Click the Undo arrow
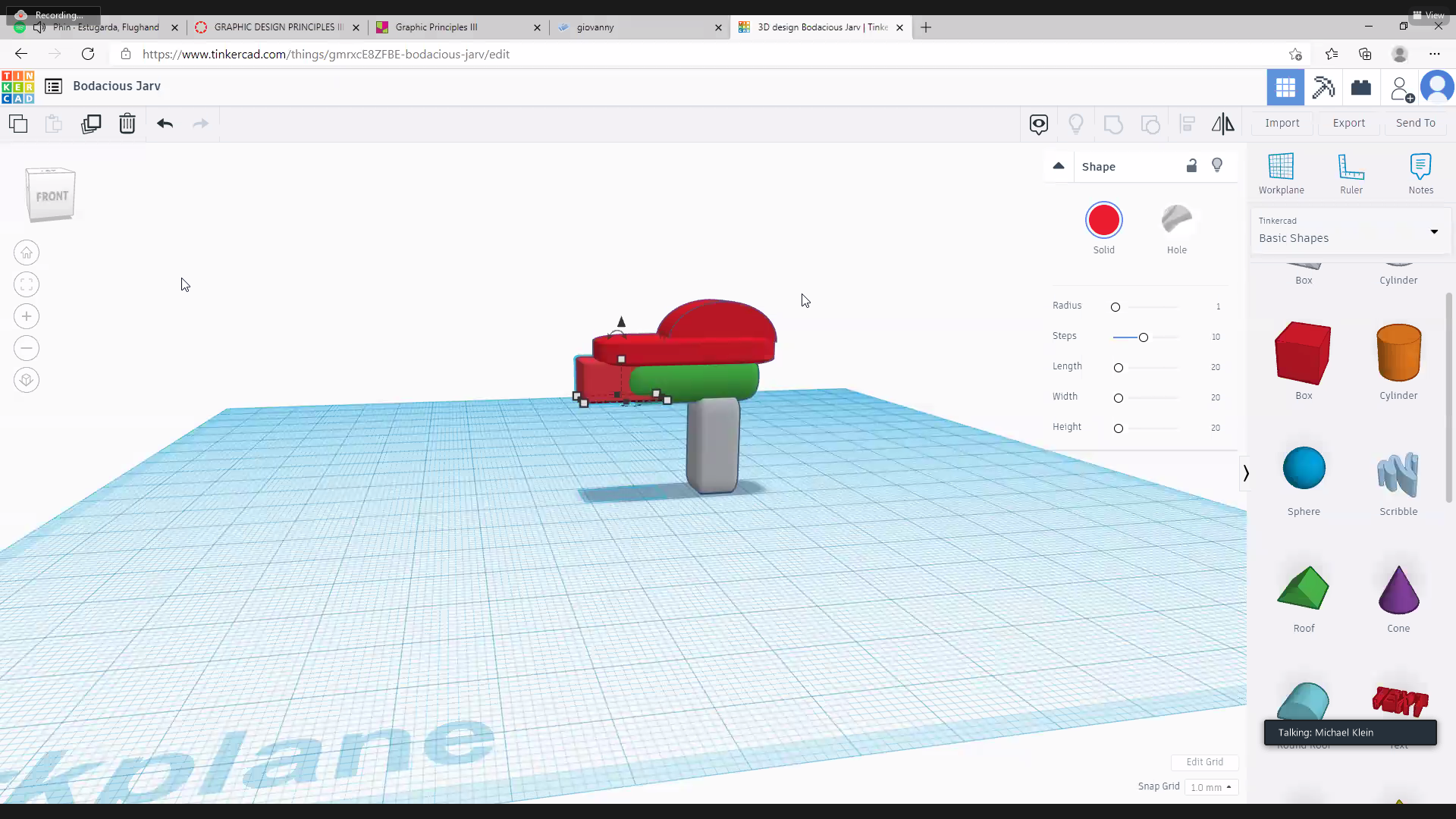Image resolution: width=1456 pixels, height=819 pixels. point(165,124)
